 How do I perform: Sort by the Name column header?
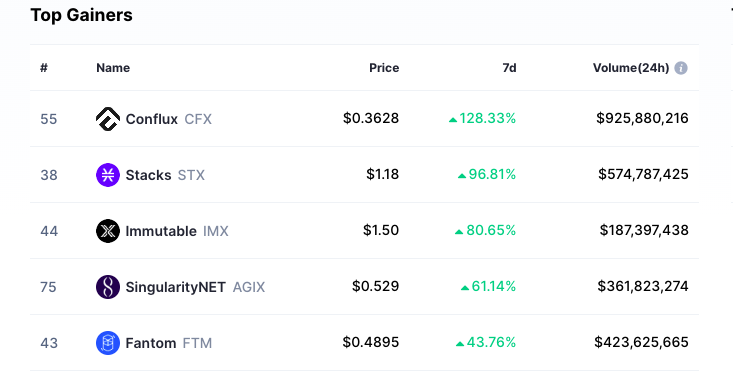point(113,68)
